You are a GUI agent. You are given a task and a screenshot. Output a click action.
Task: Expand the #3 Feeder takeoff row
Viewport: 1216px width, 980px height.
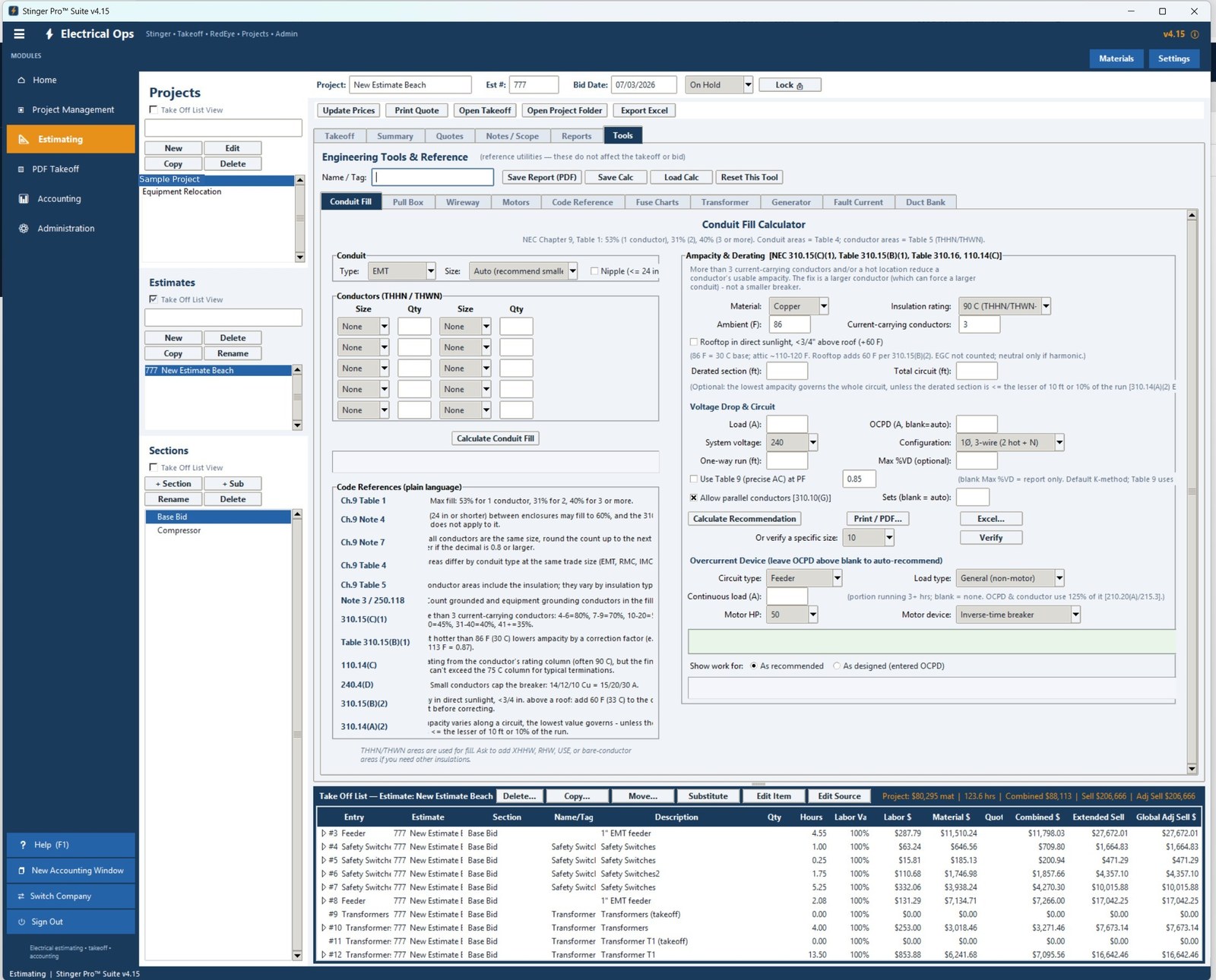click(324, 833)
